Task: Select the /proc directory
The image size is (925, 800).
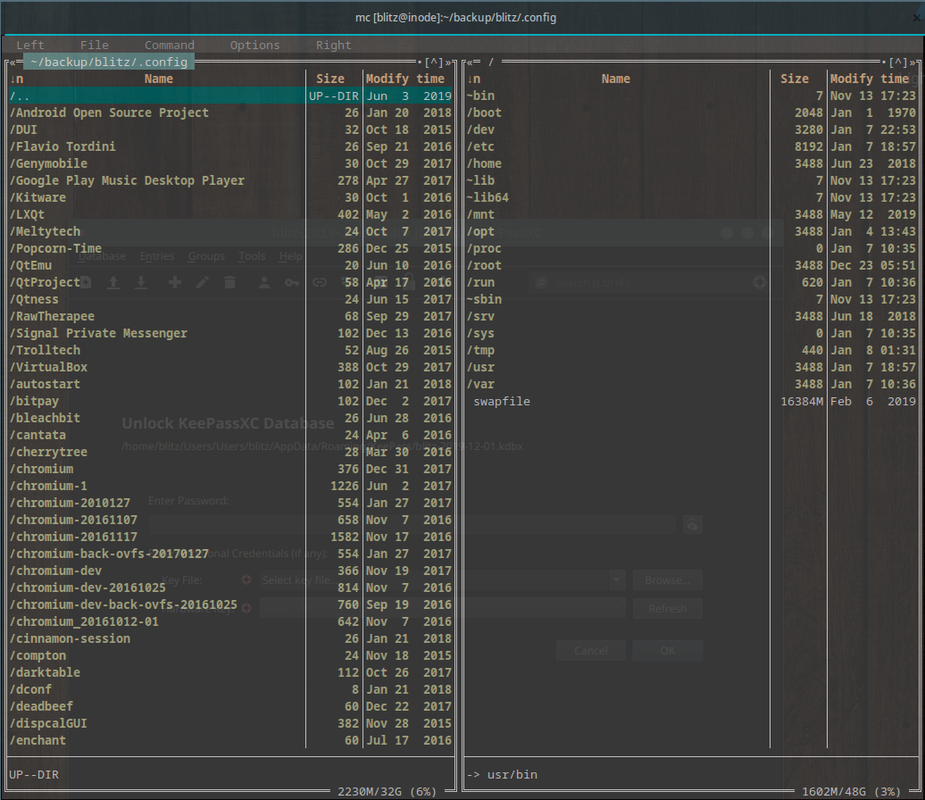Action: pos(691,248)
